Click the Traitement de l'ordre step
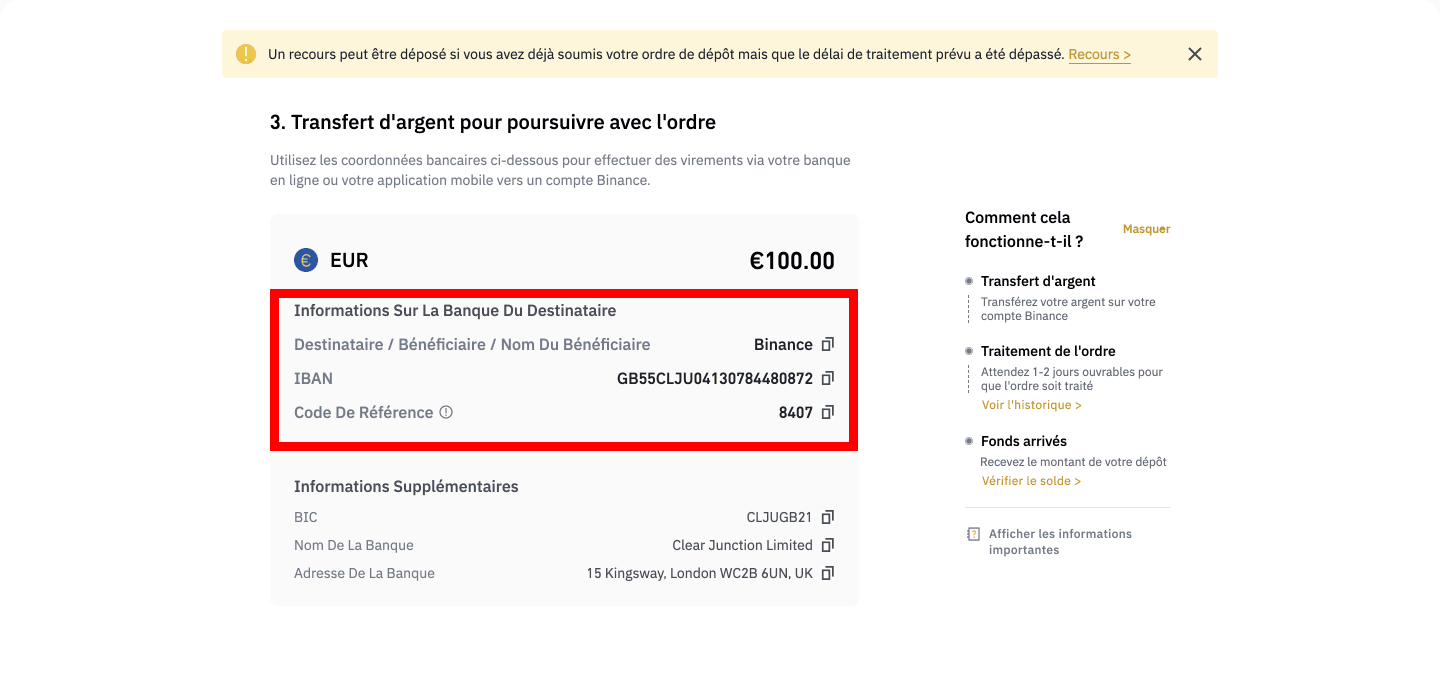1440x683 pixels. (1048, 351)
